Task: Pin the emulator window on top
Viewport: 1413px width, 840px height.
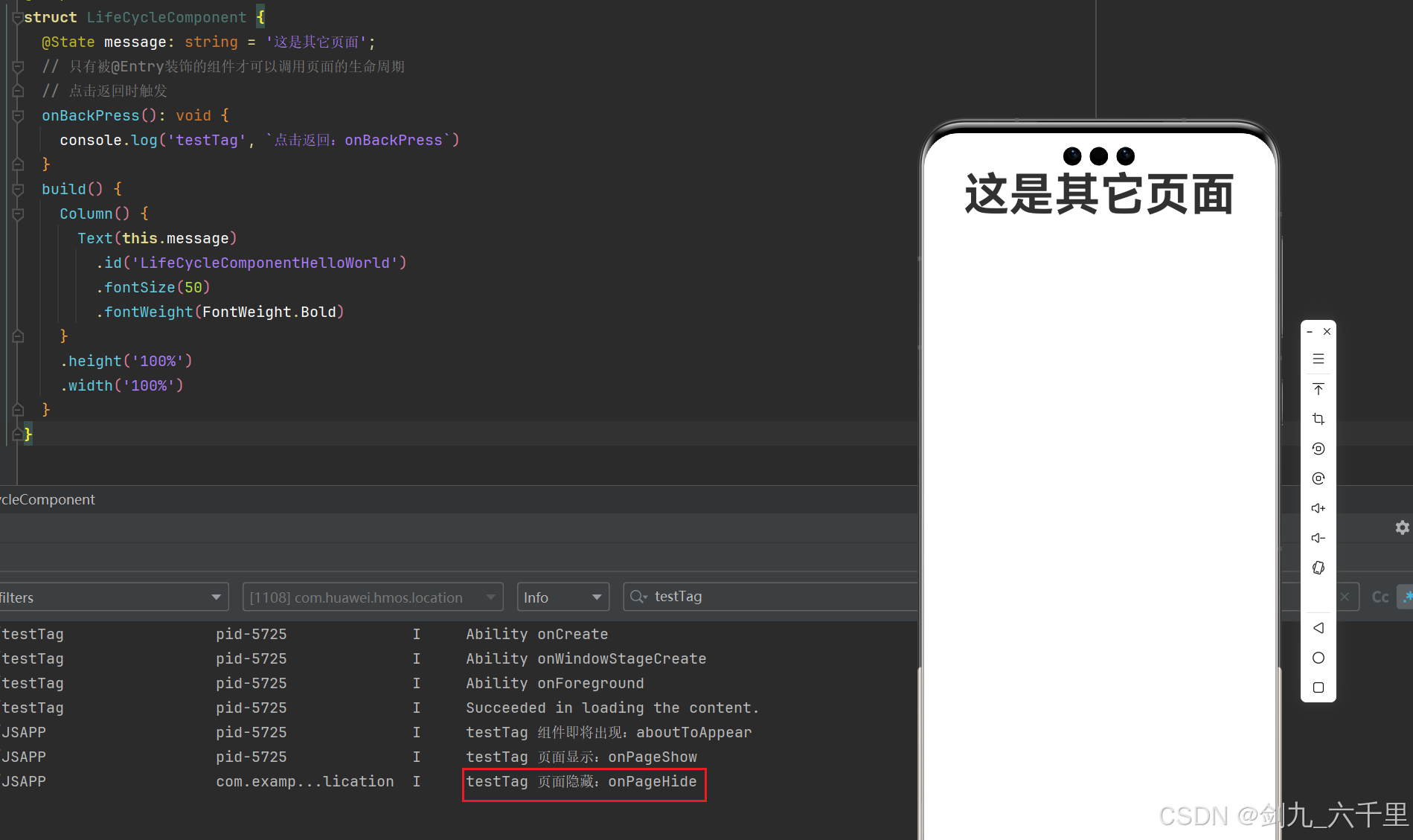Action: pos(1318,389)
